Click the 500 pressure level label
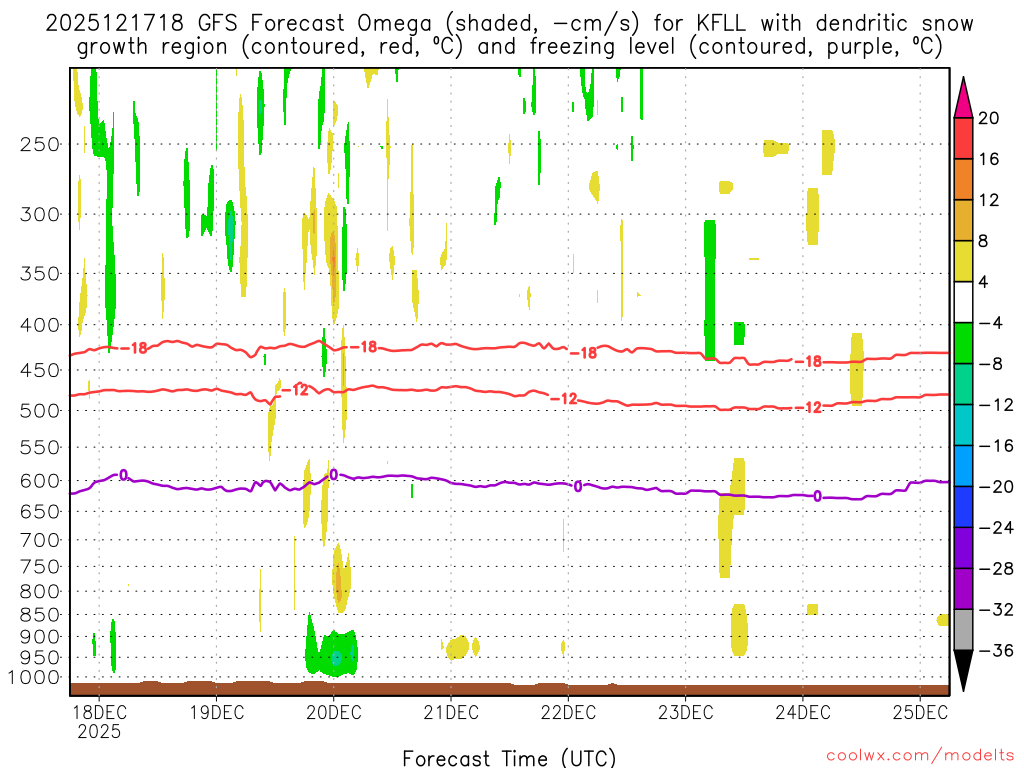Screen dimensions: 1024x768 click(x=40, y=411)
